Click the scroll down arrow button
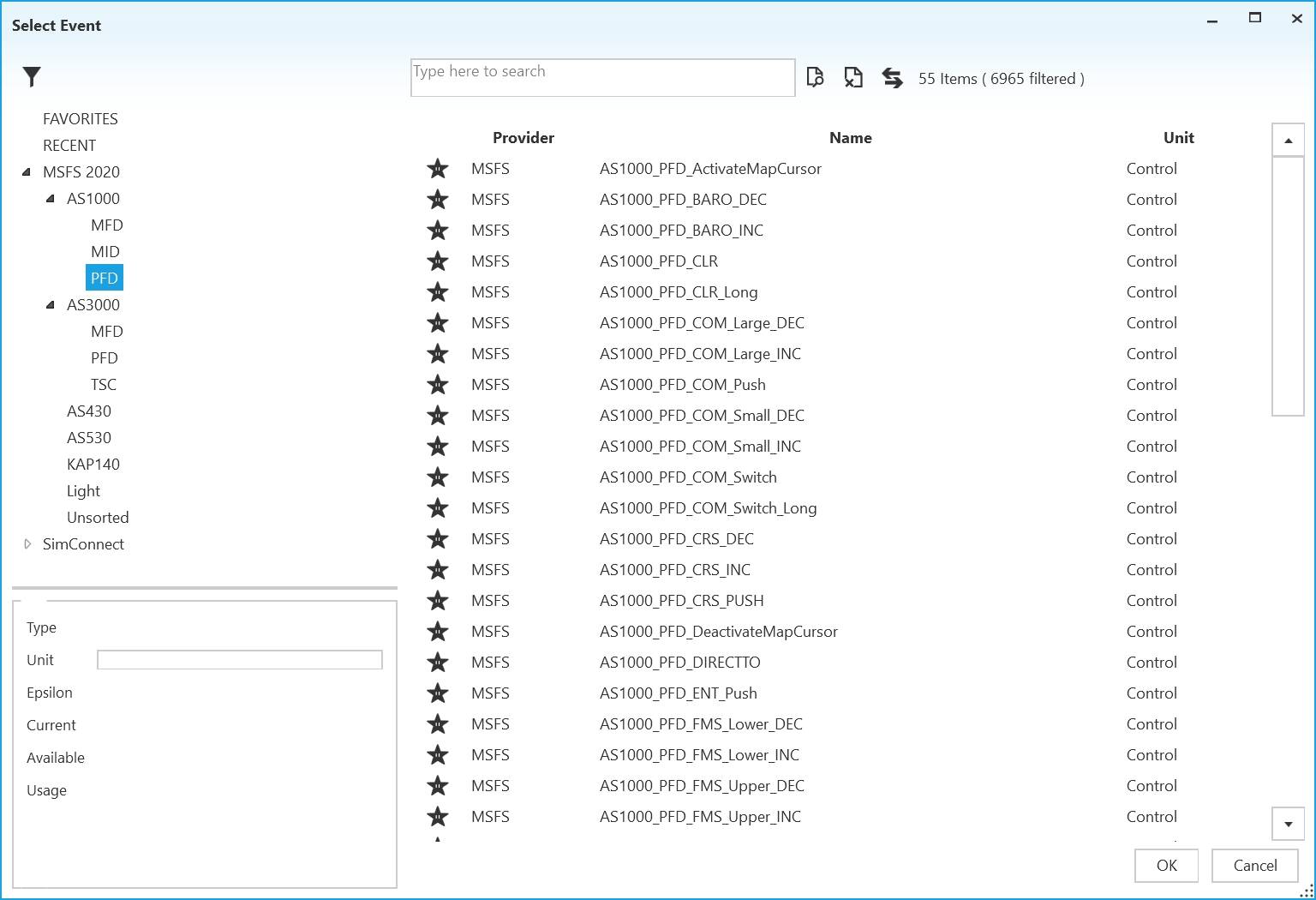This screenshot has width=1316, height=900. coord(1288,824)
